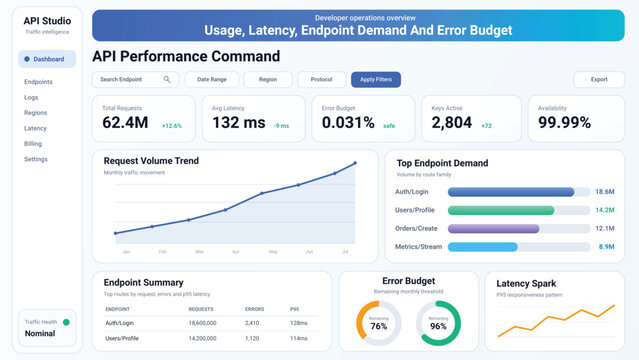
Task: Click the 8.9M value label
Action: point(606,247)
